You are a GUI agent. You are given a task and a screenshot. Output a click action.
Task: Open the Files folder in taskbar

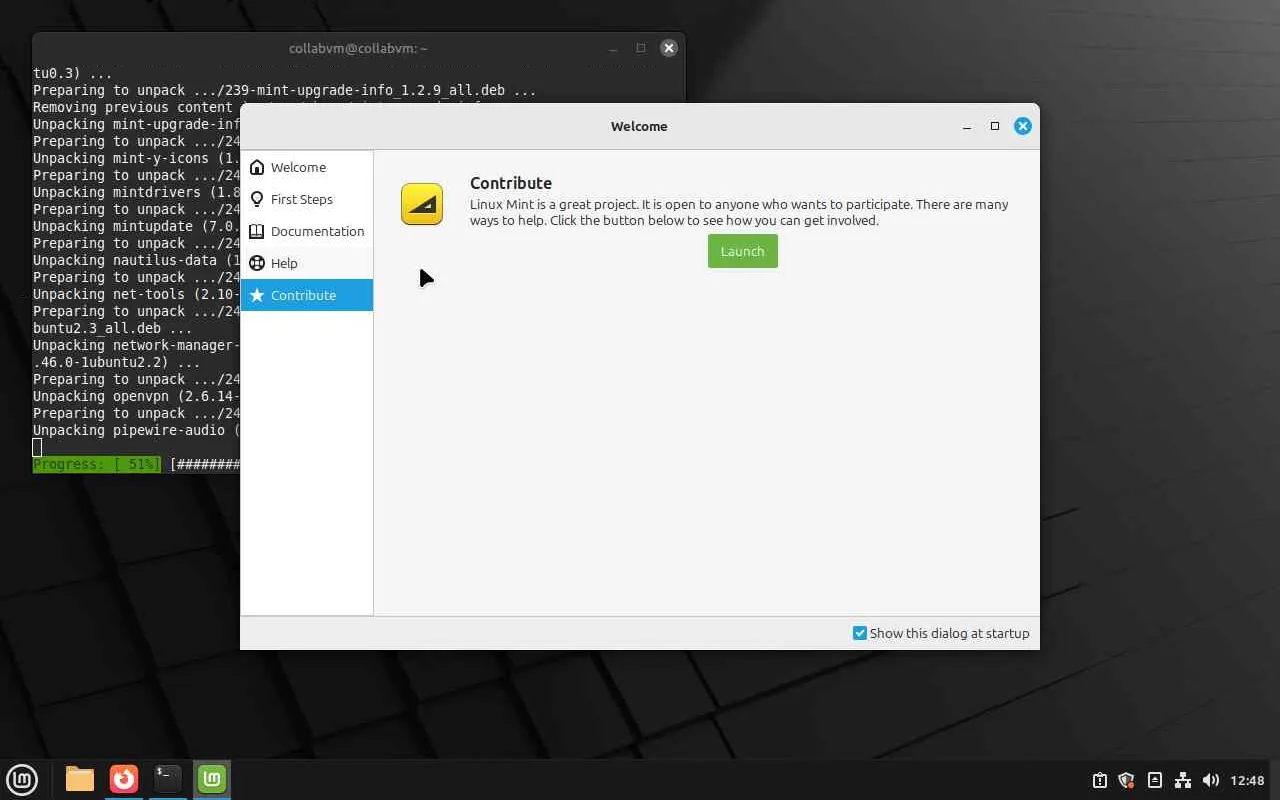[x=80, y=779]
